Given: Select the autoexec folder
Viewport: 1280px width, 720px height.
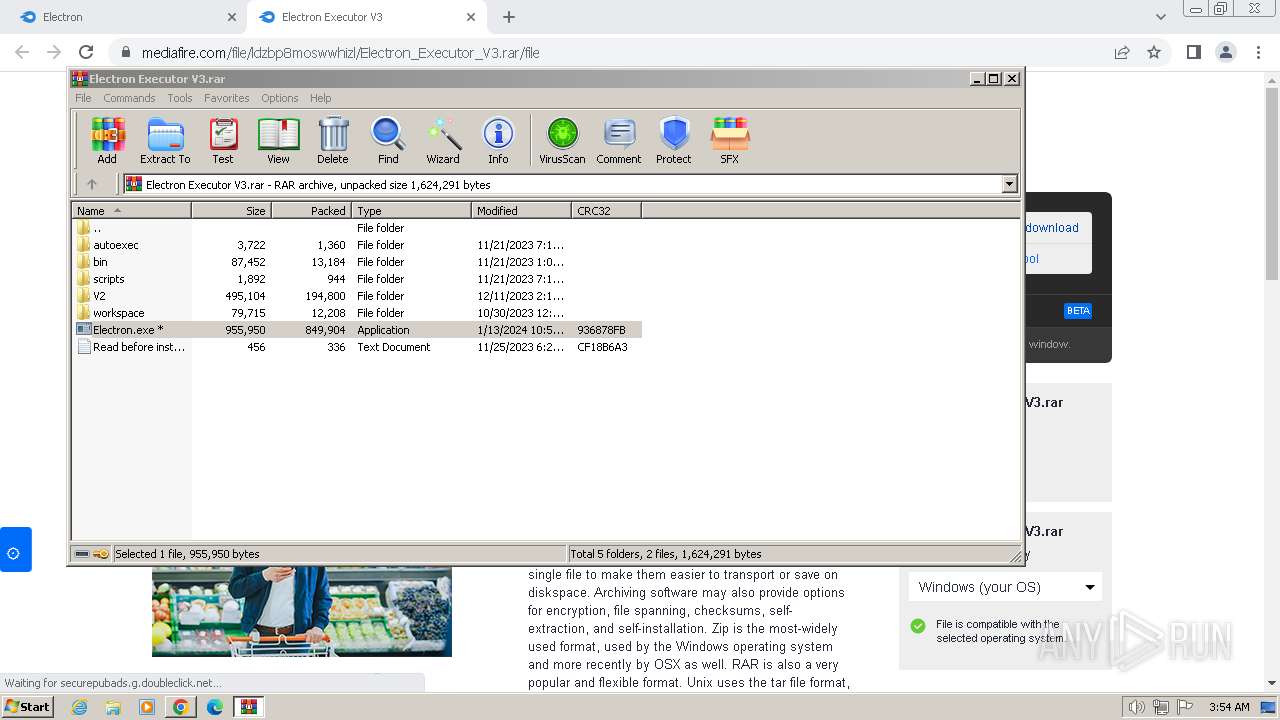Looking at the screenshot, I should pos(357,245).
